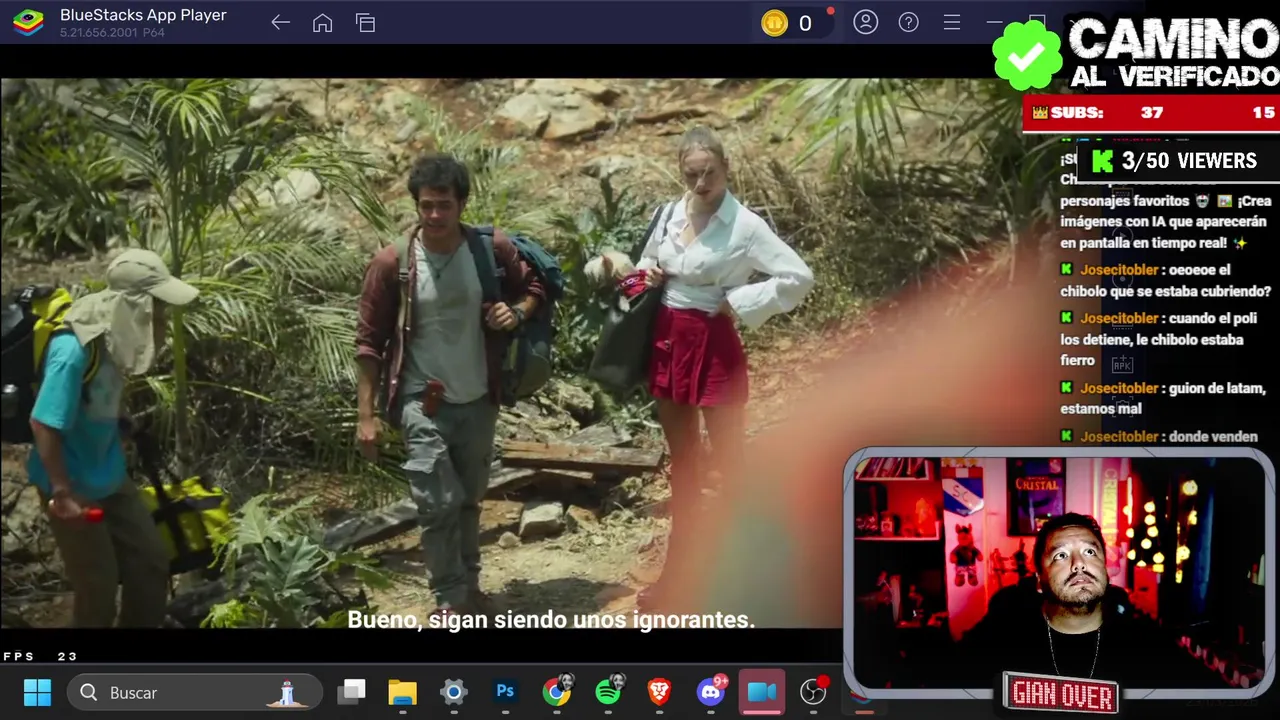Switch to Photoshop in the taskbar
The image size is (1280, 720).
(505, 692)
